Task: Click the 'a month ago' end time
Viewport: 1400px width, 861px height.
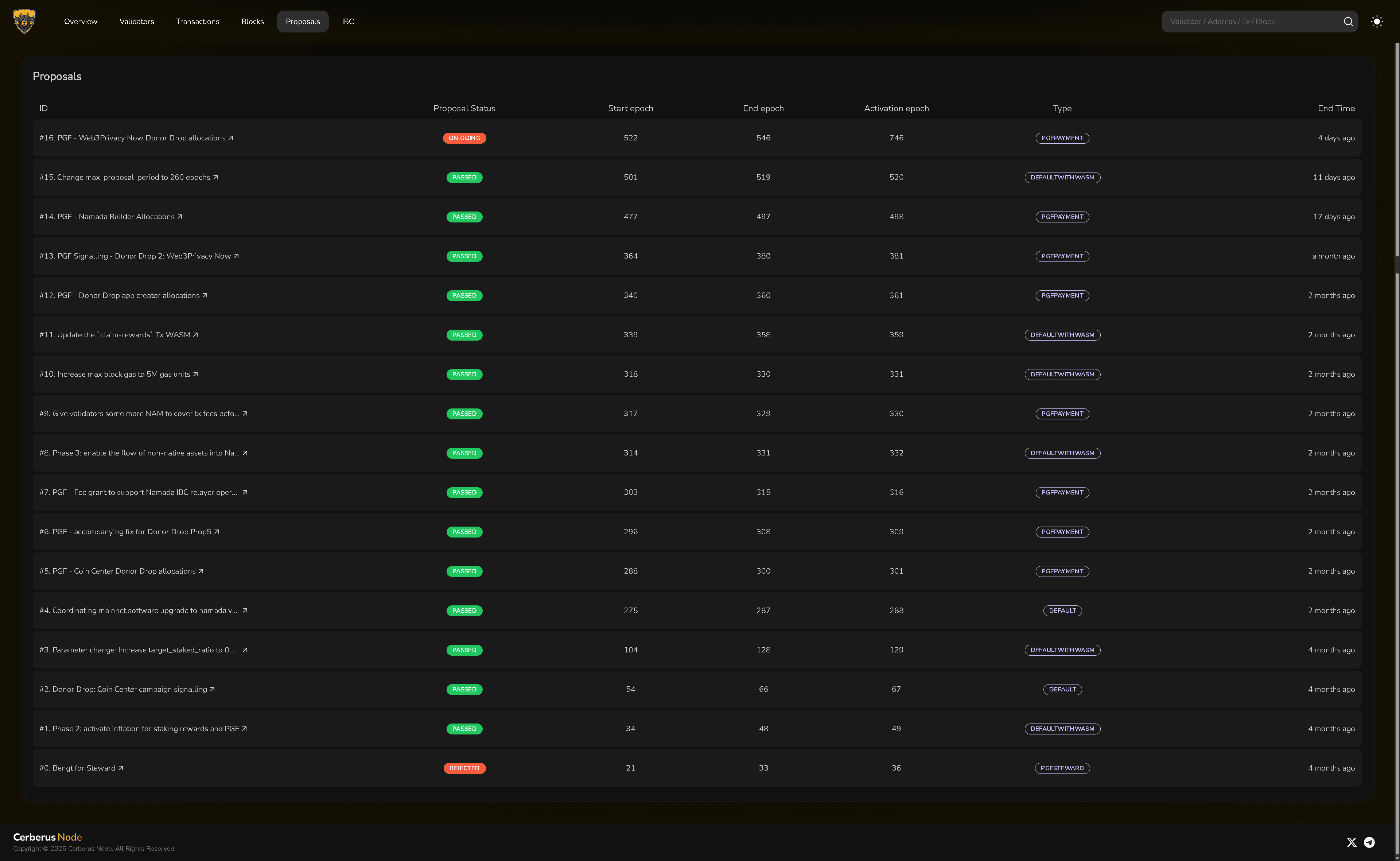Action: tap(1333, 256)
